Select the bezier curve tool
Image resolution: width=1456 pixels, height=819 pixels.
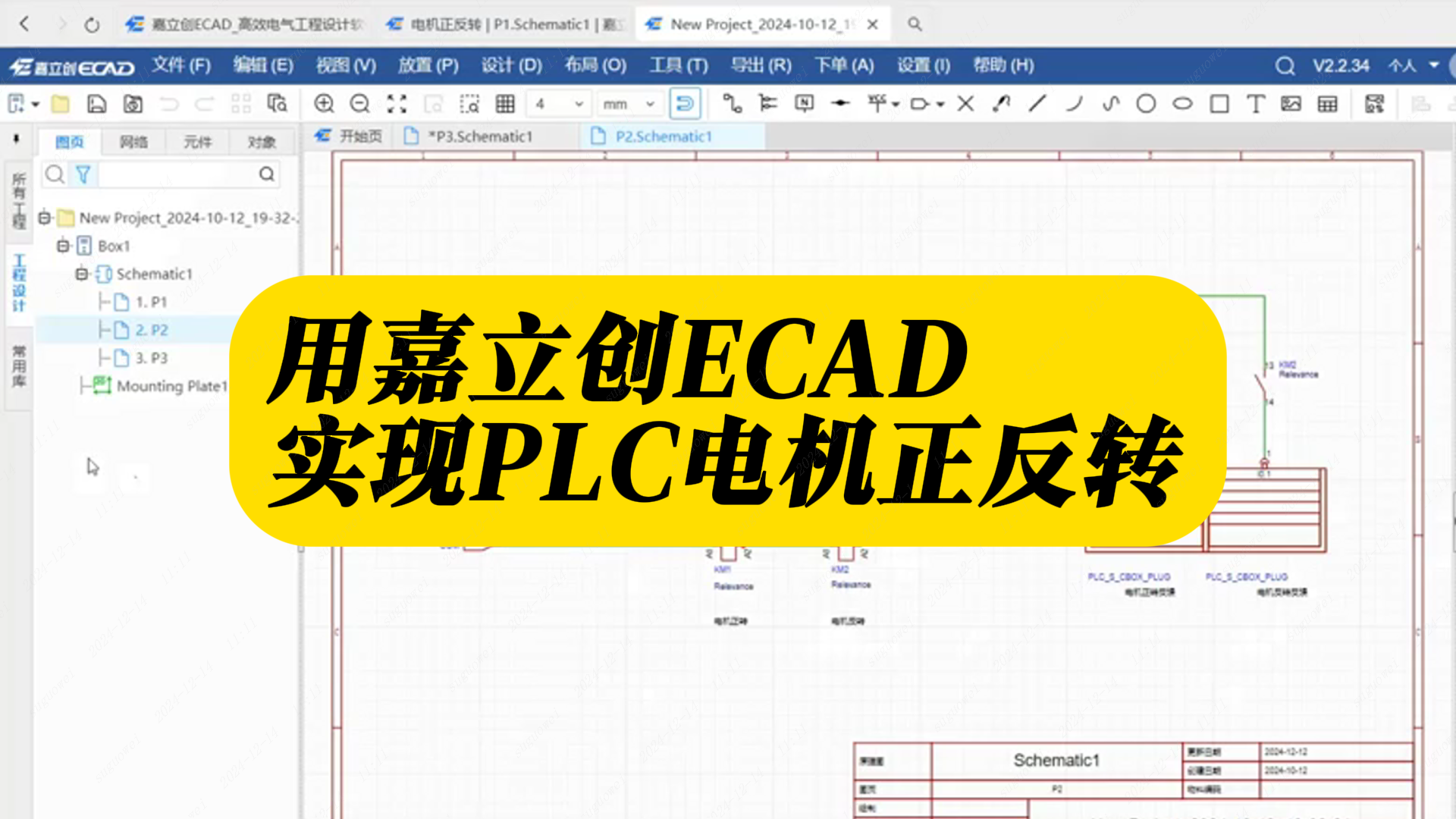tap(1110, 104)
